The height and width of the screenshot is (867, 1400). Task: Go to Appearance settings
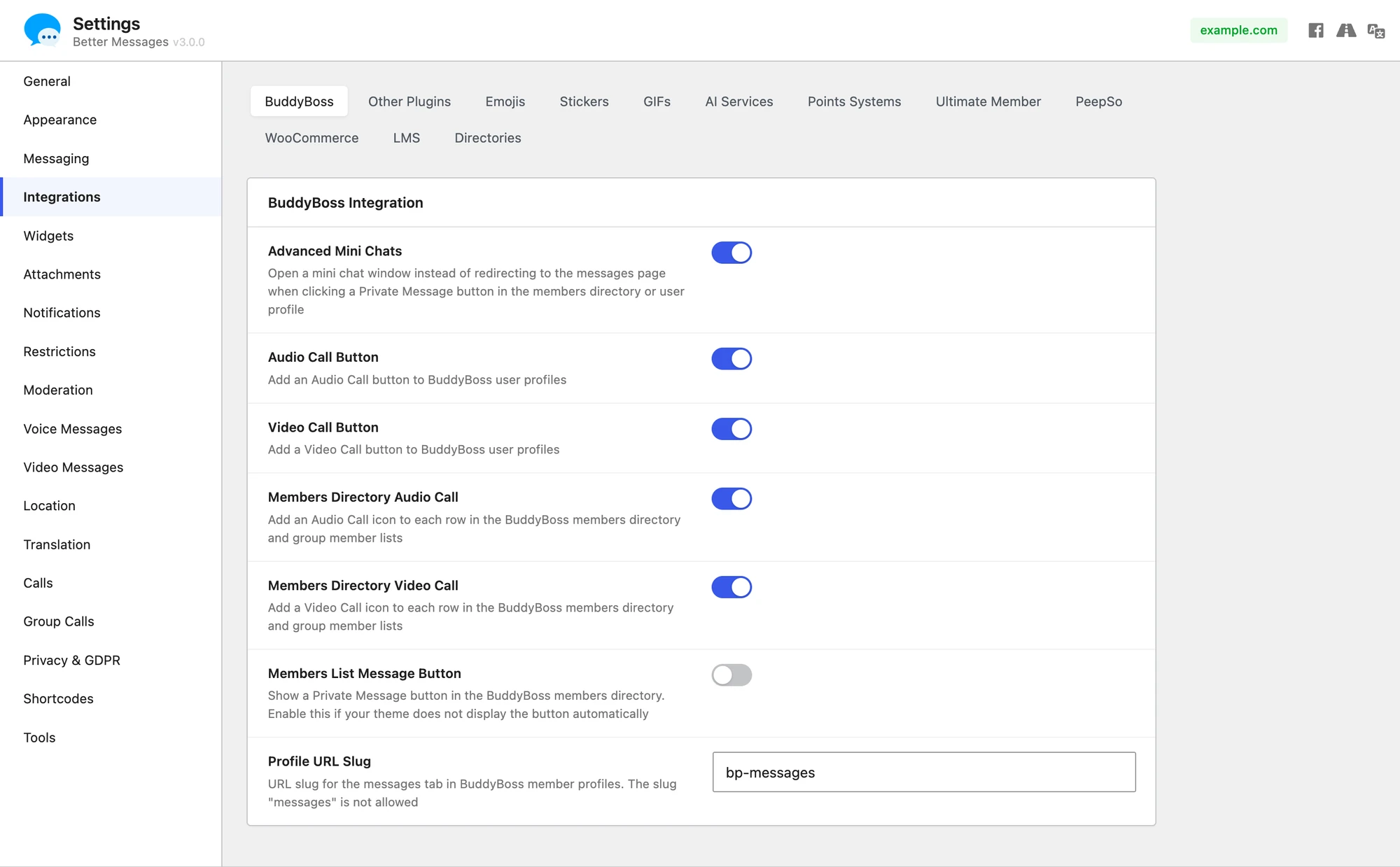[x=111, y=120]
